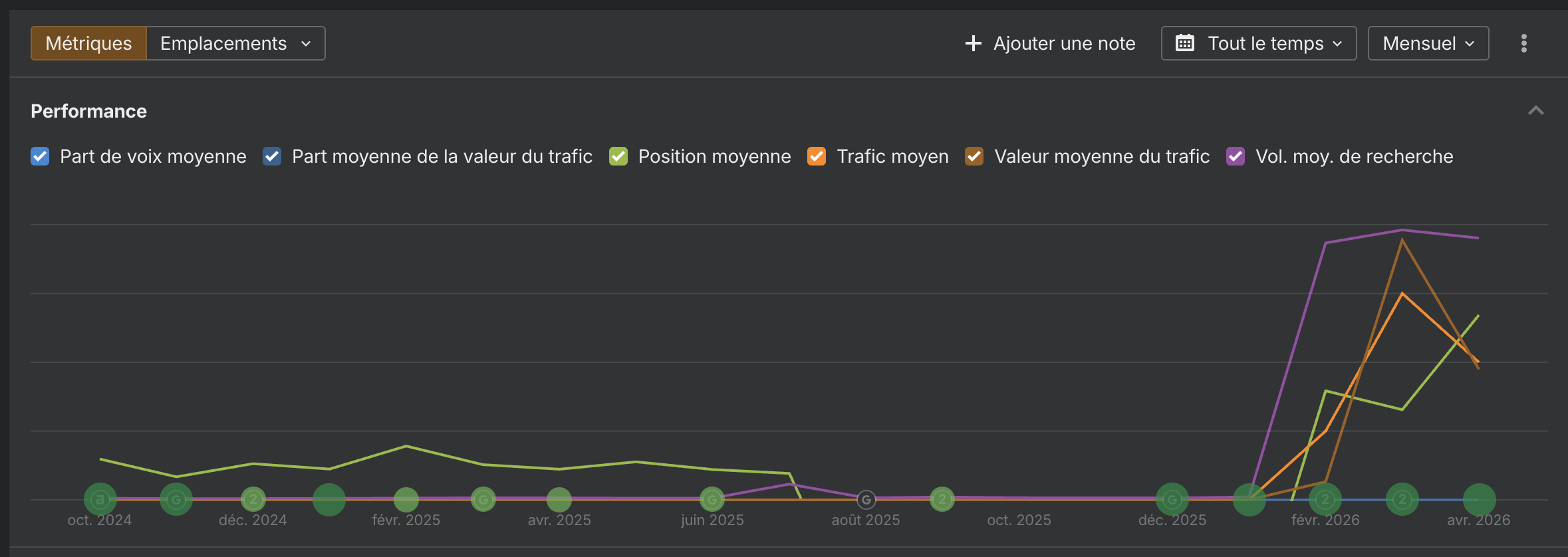This screenshot has height=557, width=1568.
Task: Click the calendar icon in the date selector
Action: tap(1188, 43)
